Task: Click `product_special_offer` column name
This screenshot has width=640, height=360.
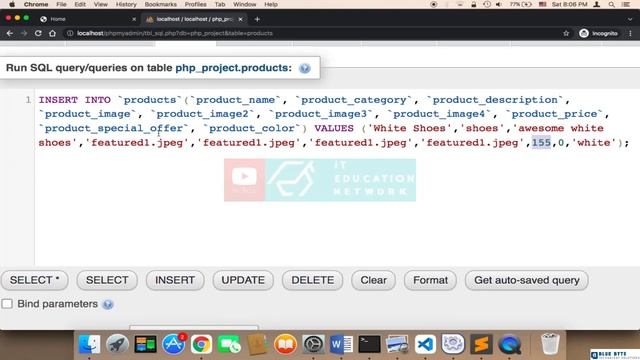Action: (x=114, y=128)
